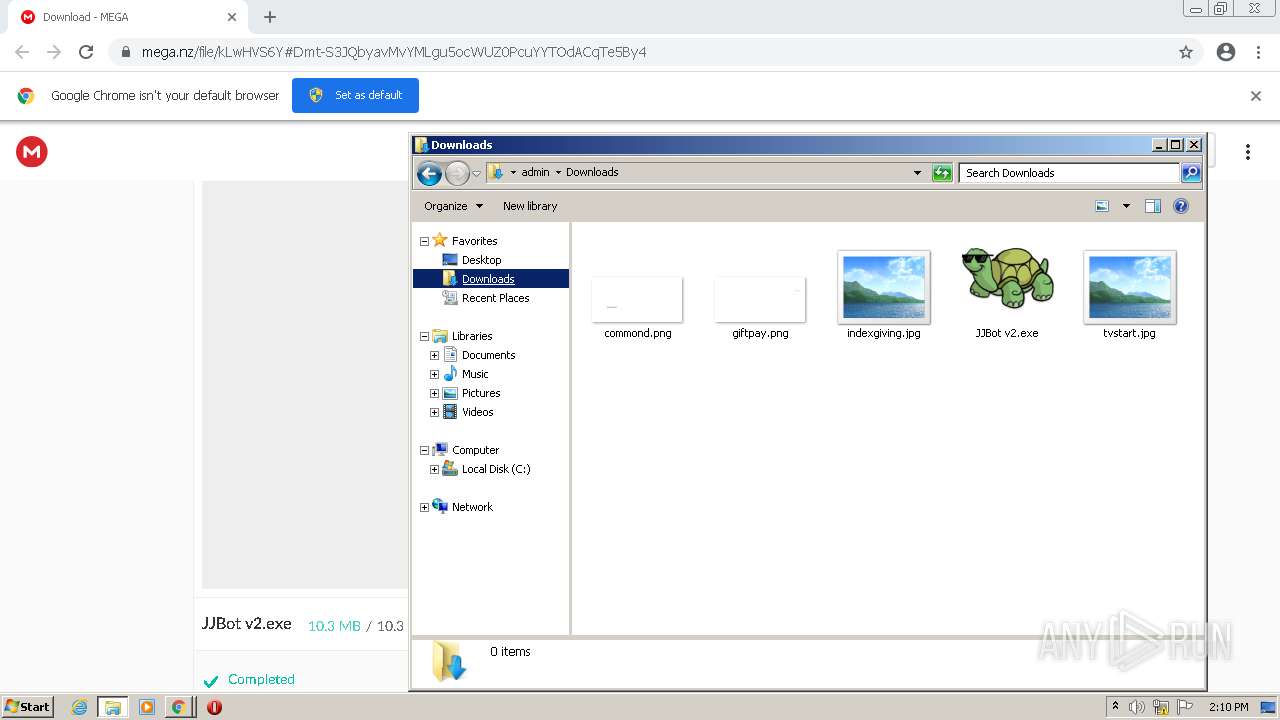This screenshot has width=1280, height=720.
Task: Expand the Network node
Action: tap(424, 507)
